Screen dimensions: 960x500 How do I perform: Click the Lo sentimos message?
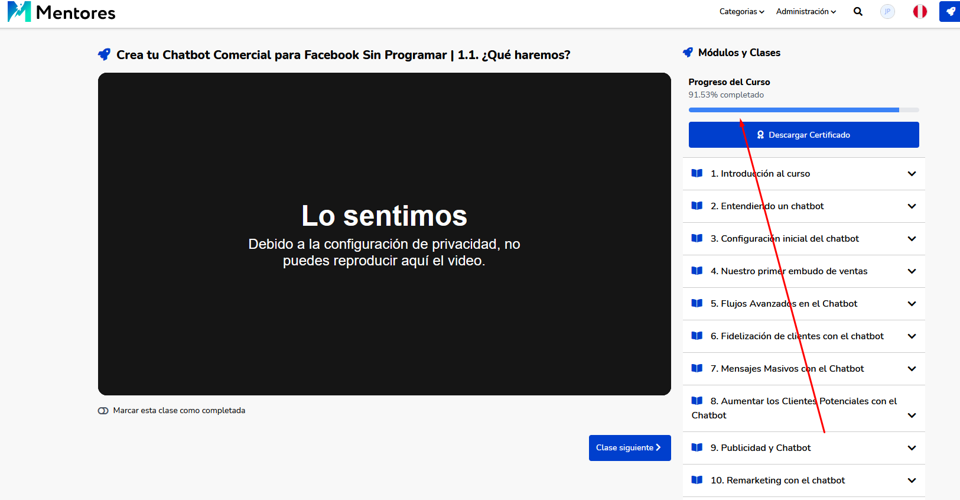[384, 215]
